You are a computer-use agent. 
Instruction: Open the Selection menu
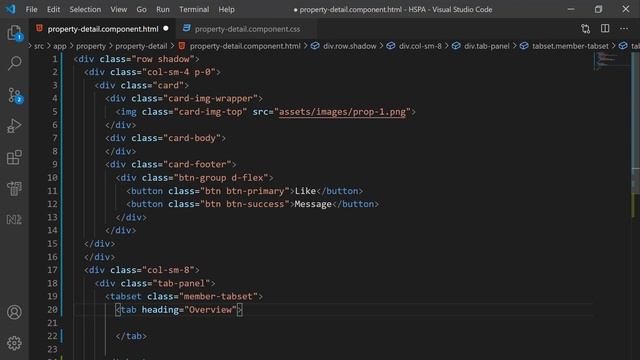(85, 9)
